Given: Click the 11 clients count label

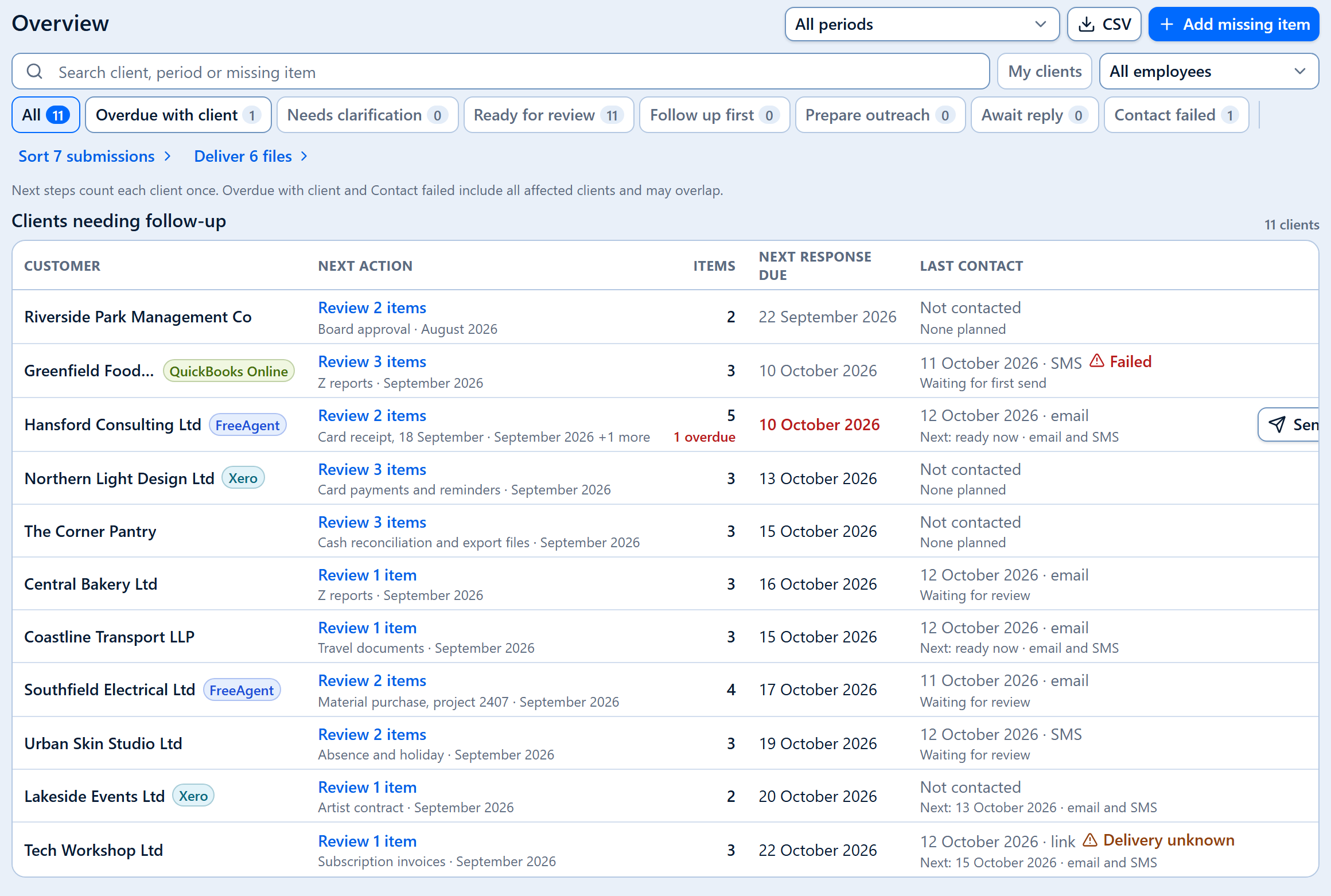Looking at the screenshot, I should pos(1291,224).
